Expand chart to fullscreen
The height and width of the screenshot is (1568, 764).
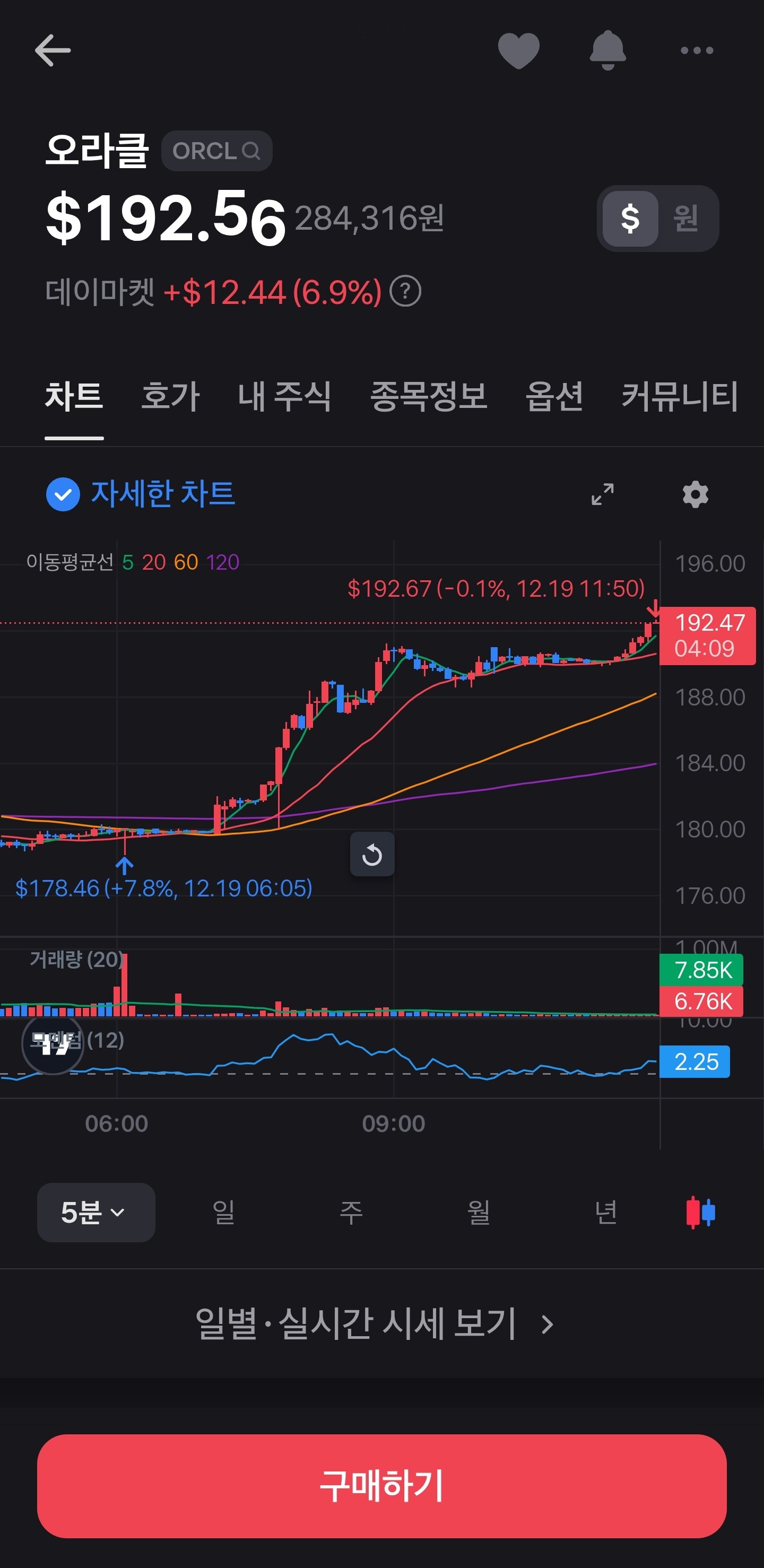[x=603, y=494]
